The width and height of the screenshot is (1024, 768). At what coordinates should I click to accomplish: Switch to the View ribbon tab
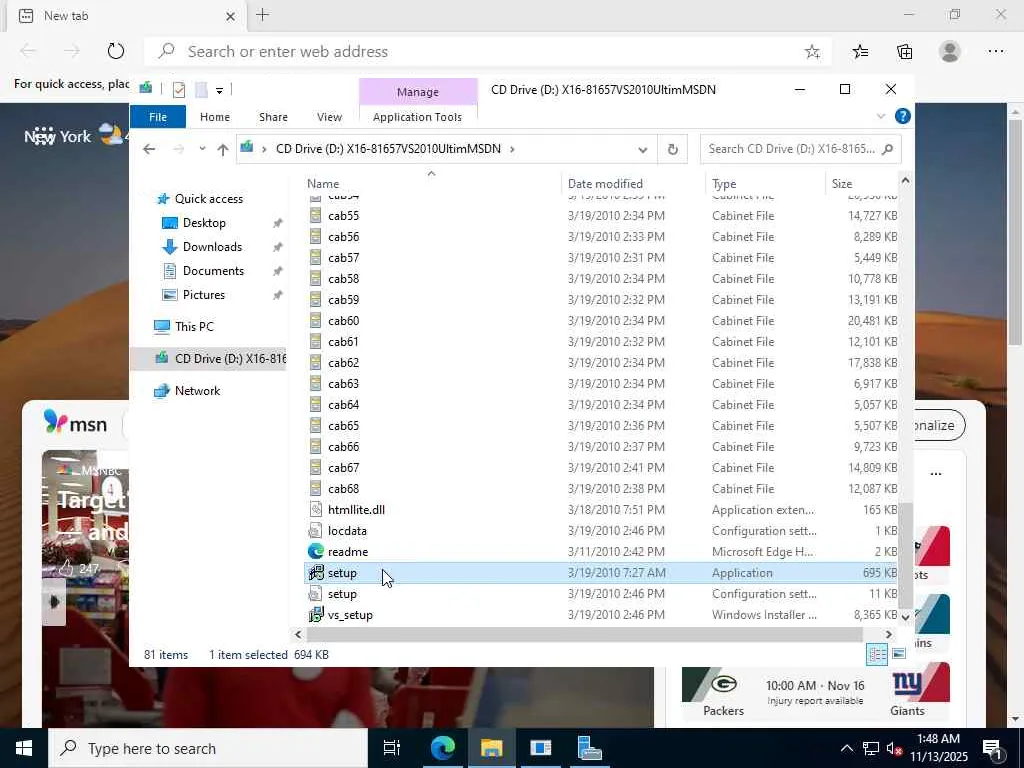pos(329,117)
